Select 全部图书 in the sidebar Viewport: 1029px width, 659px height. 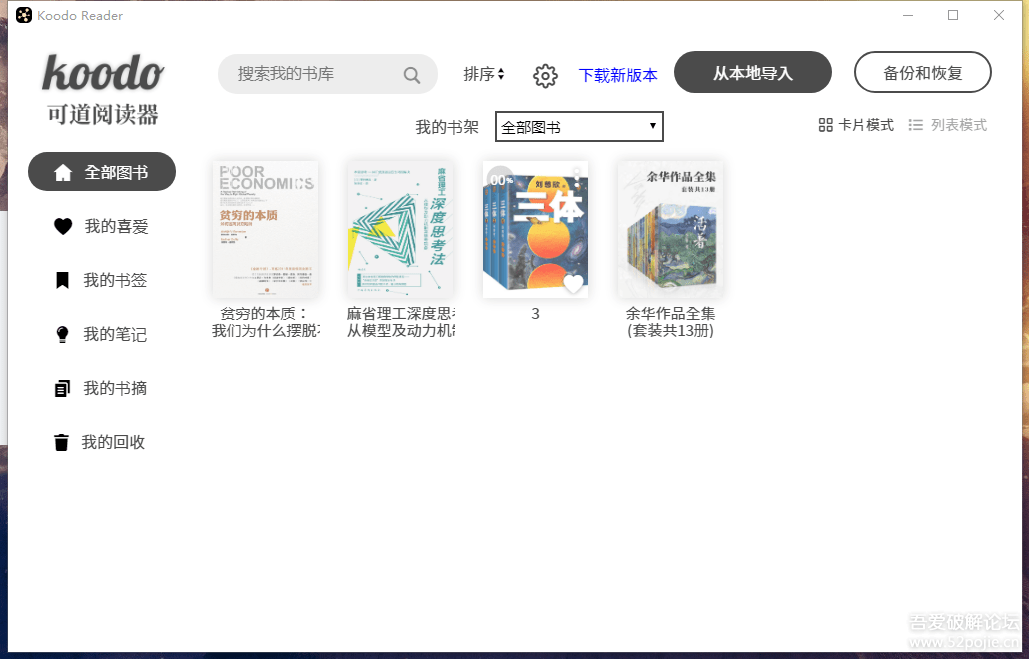point(102,172)
